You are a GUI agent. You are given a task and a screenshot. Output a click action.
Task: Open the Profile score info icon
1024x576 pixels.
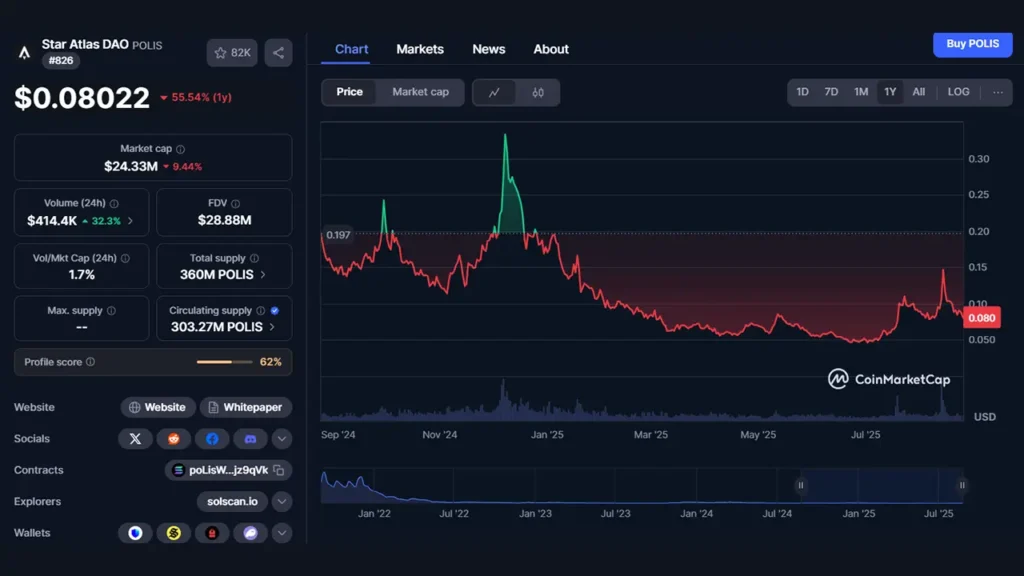[x=90, y=362]
